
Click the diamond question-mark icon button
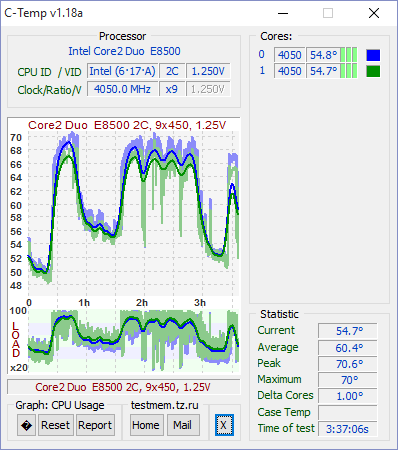26,425
